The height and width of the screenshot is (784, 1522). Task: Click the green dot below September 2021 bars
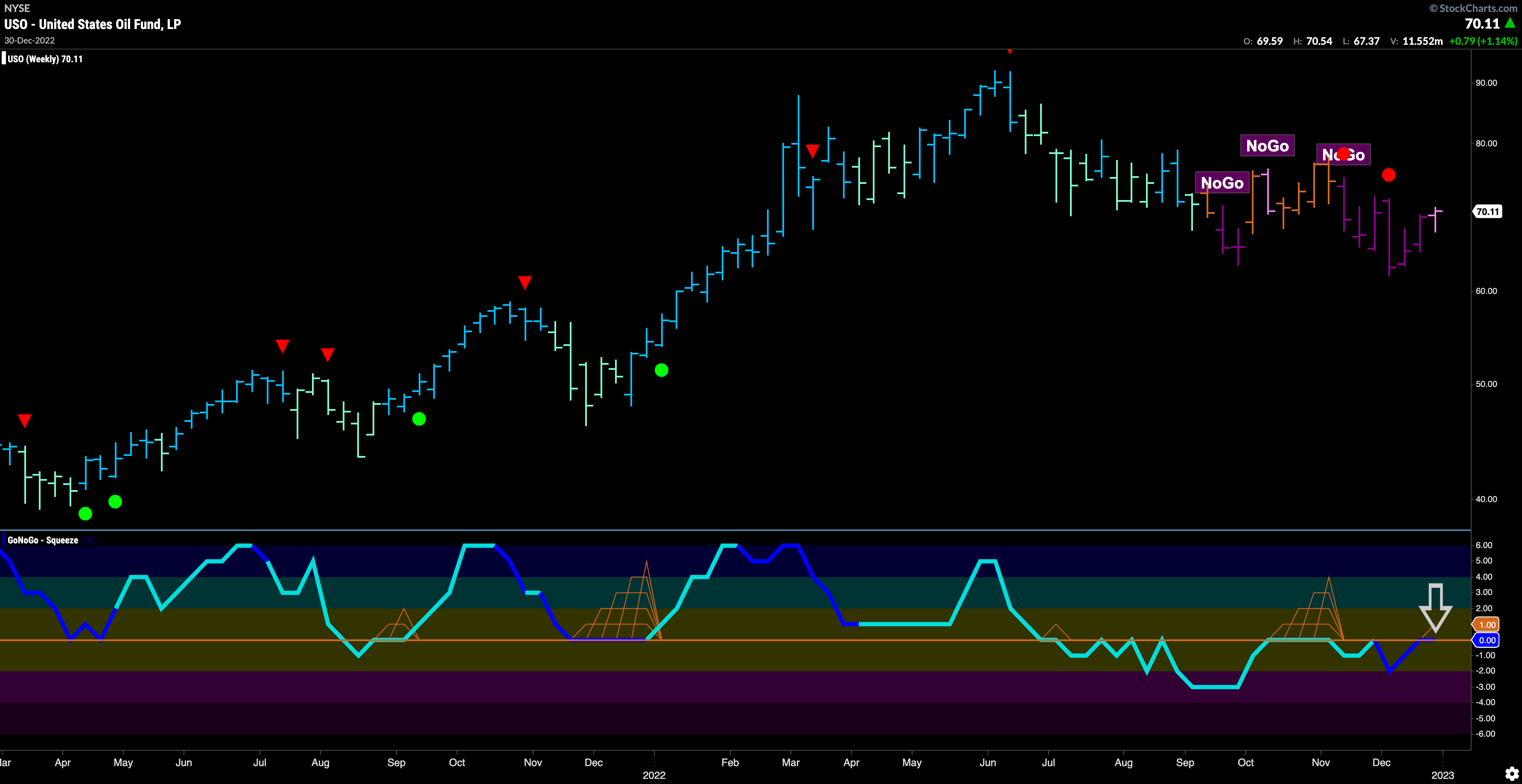click(x=419, y=419)
